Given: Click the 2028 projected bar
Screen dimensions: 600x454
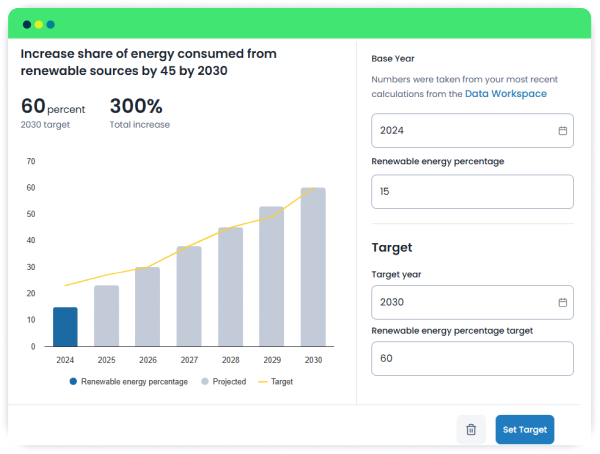Looking at the screenshot, I should (x=230, y=287).
